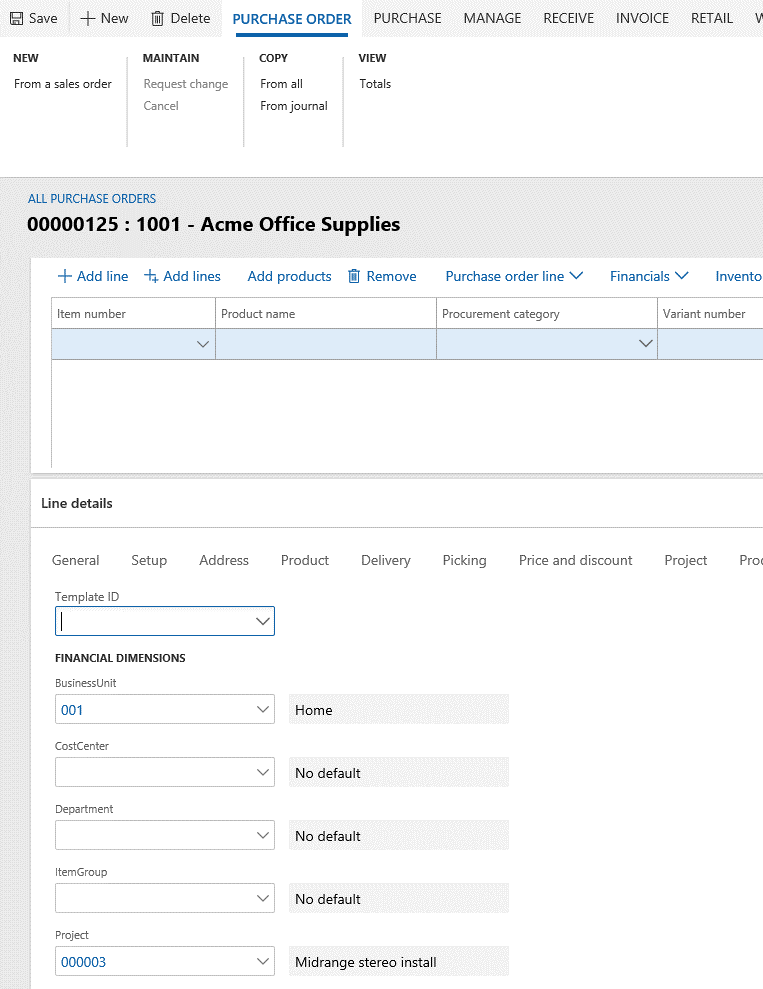Expand the Financials menu
Screen dimensions: 763x989
coord(649,276)
